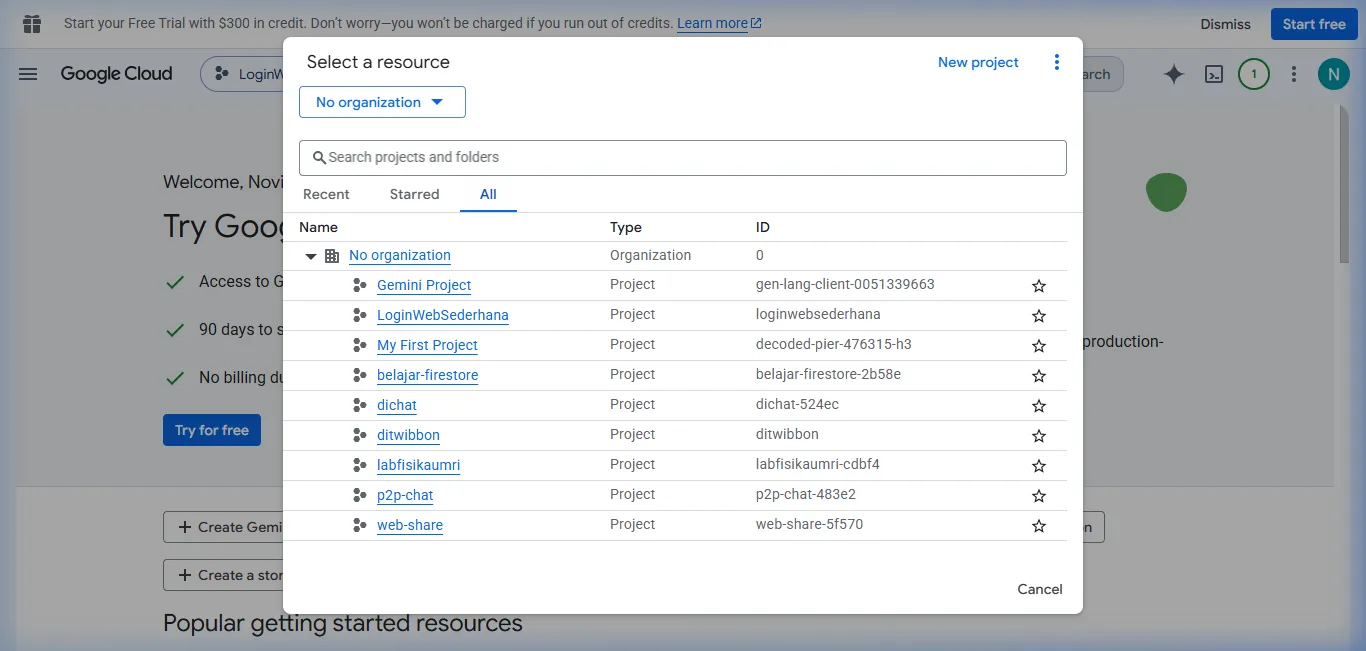Click the Name column header
This screenshot has height=651, width=1366.
[x=318, y=227]
